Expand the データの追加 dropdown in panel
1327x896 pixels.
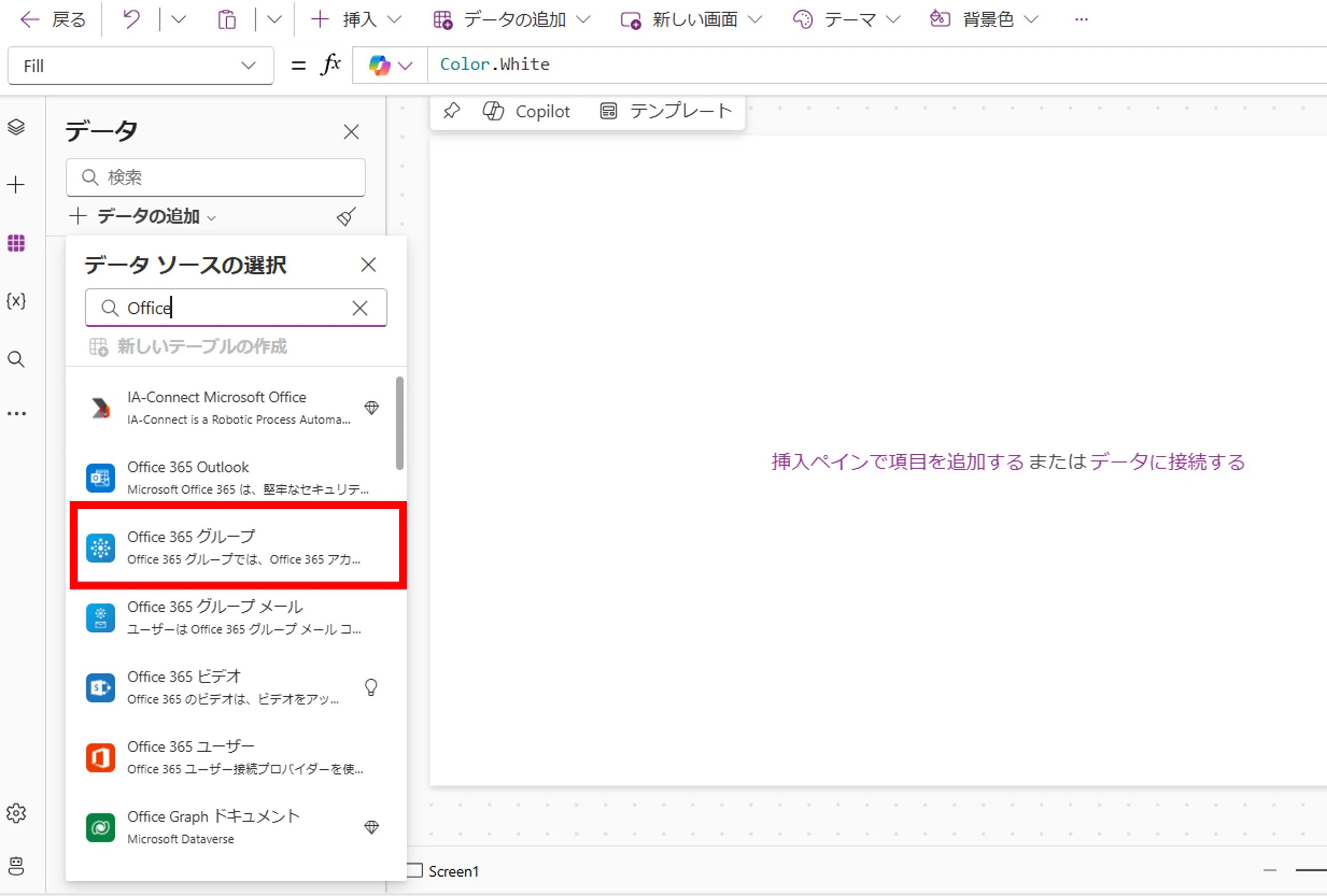pos(143,216)
